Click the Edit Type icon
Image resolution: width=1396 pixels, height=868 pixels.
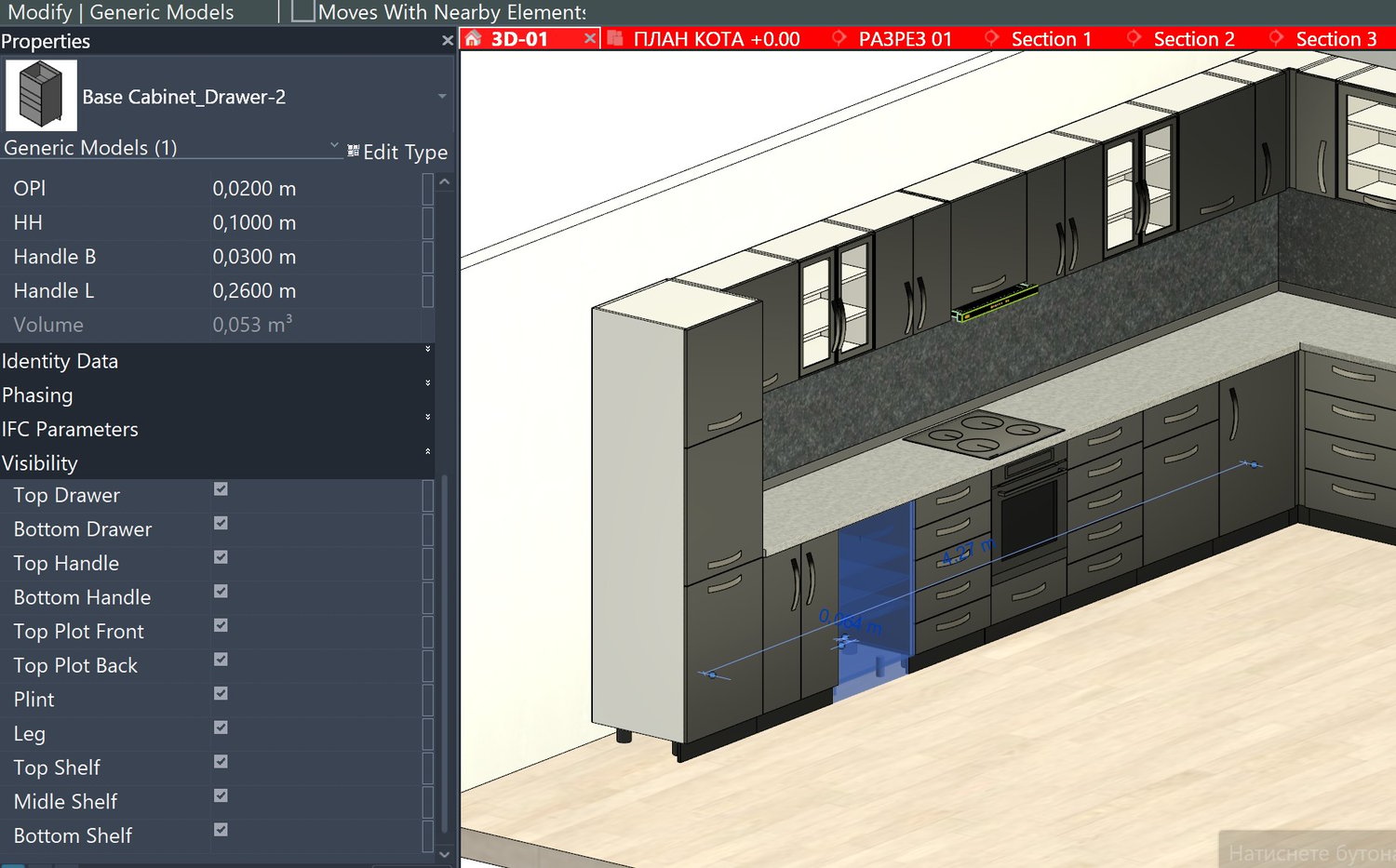(354, 151)
